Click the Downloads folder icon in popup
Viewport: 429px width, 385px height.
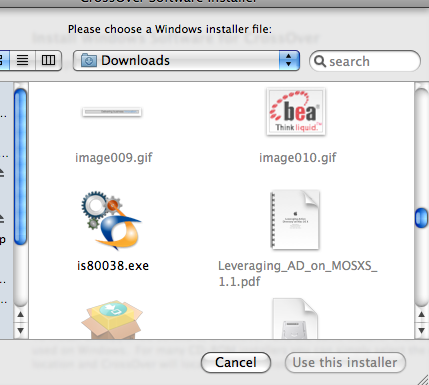(x=89, y=60)
